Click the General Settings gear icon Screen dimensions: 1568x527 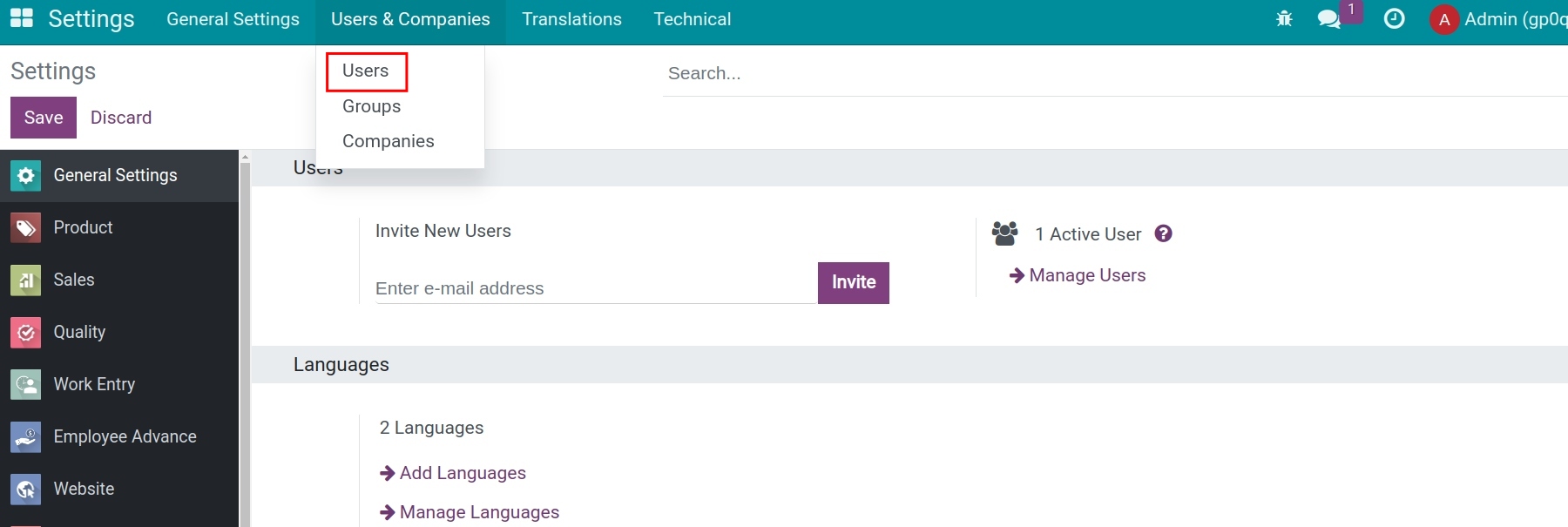coord(26,176)
